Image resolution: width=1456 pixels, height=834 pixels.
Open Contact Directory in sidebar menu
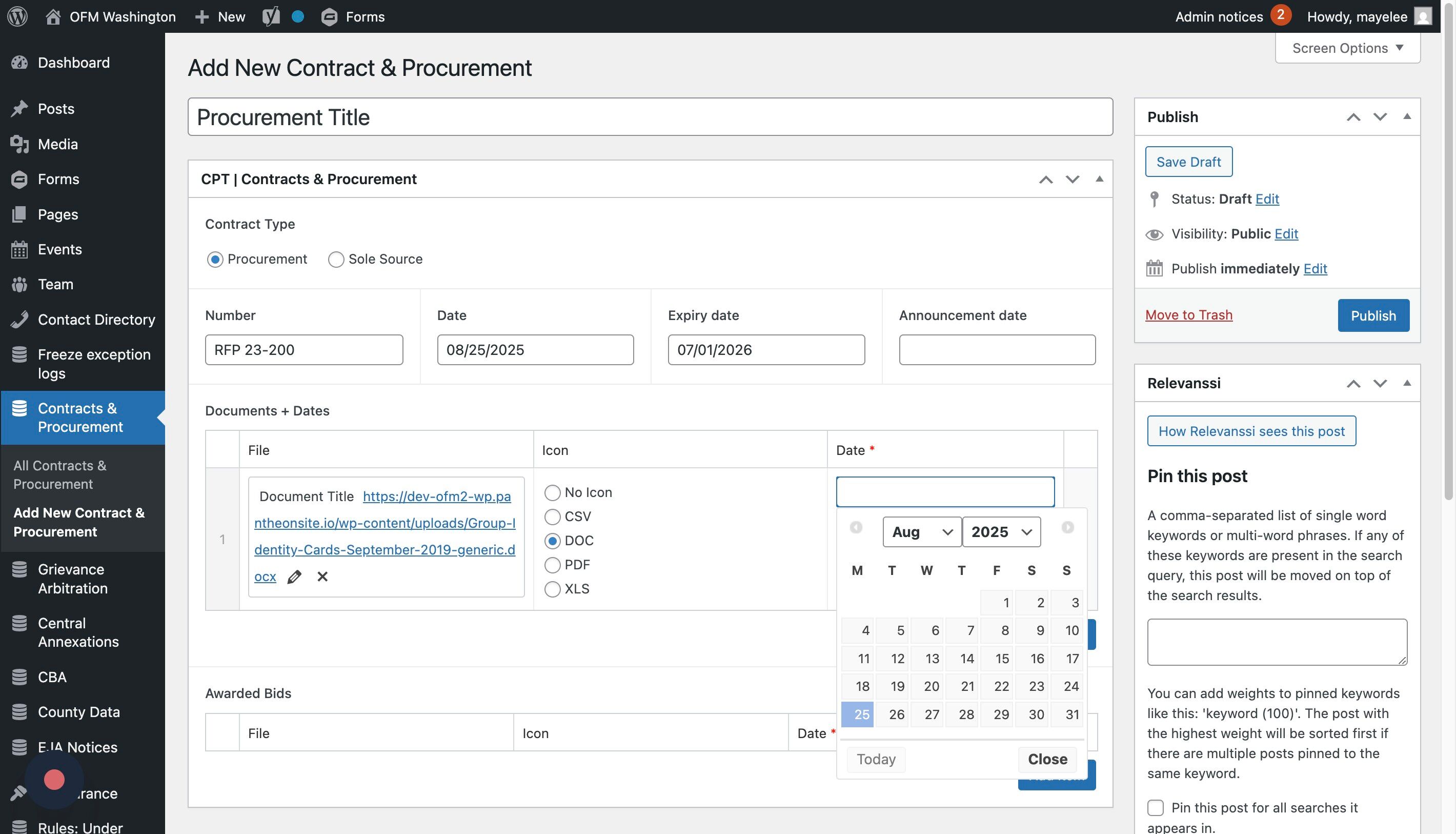point(96,320)
